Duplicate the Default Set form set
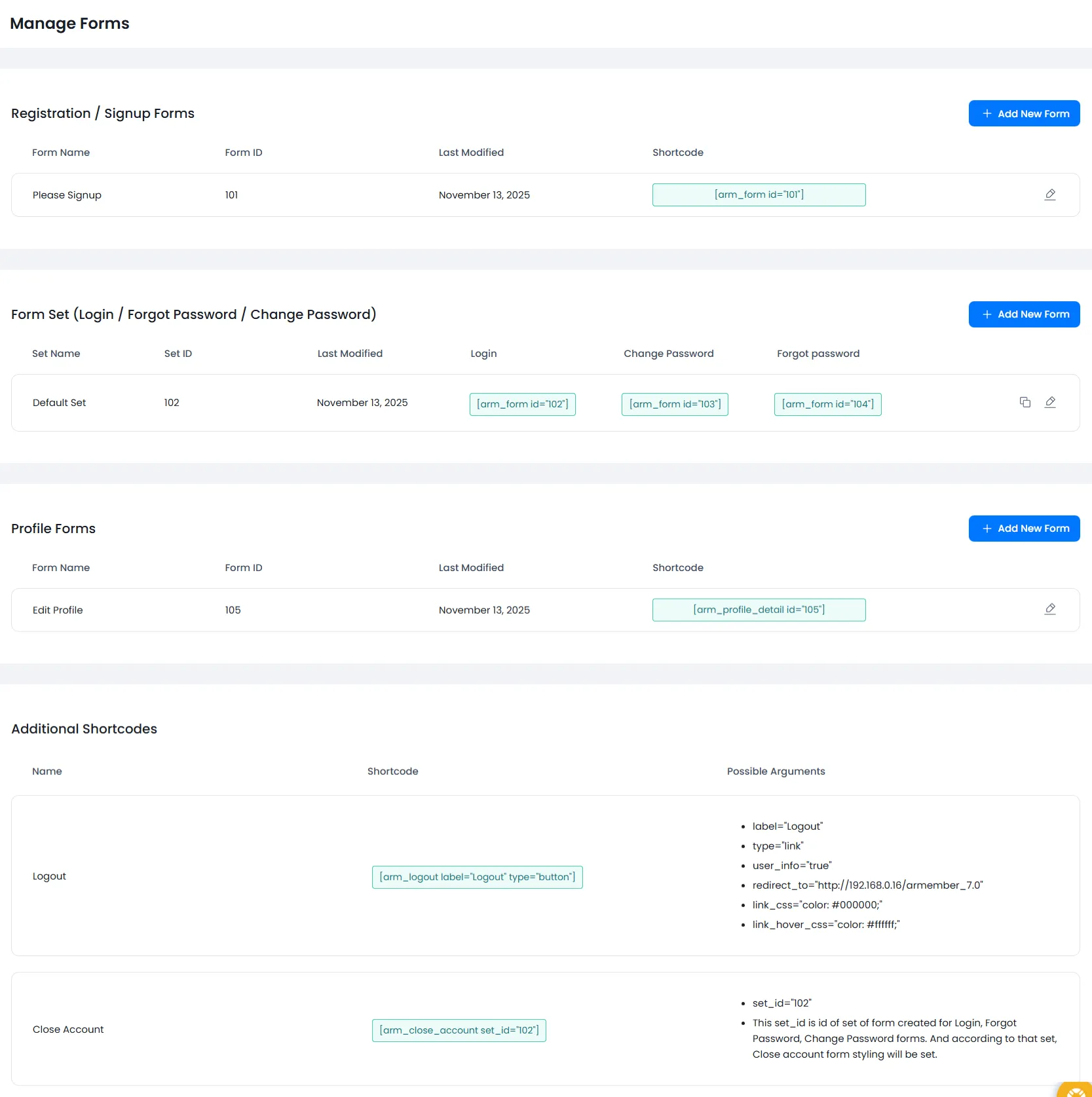Image resolution: width=1092 pixels, height=1097 pixels. click(x=1025, y=402)
